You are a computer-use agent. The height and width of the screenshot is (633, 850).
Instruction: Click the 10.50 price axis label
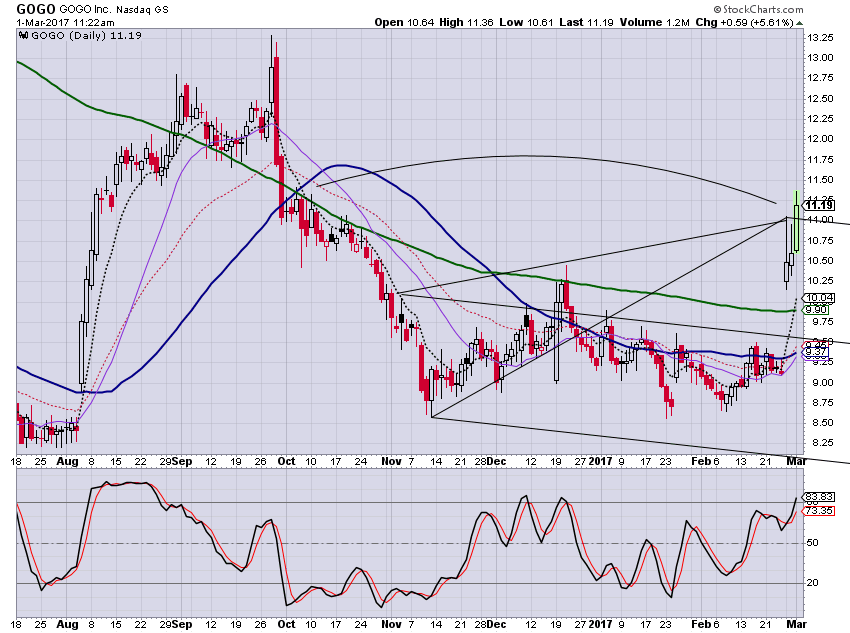[x=821, y=261]
